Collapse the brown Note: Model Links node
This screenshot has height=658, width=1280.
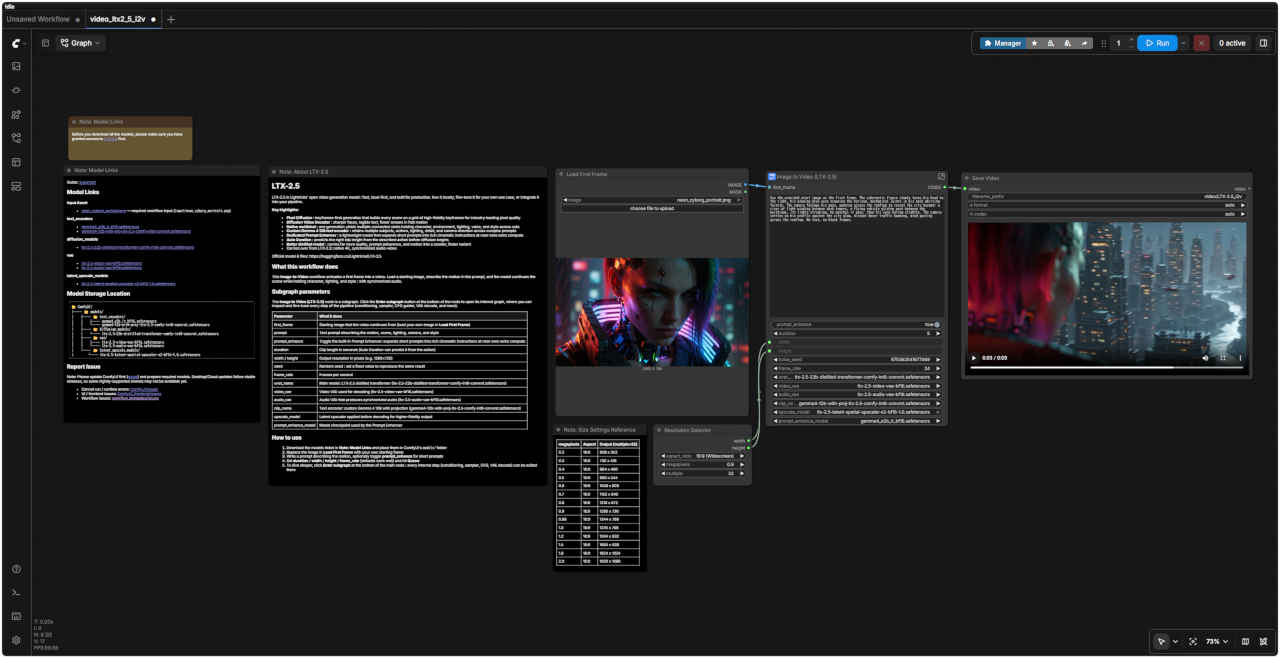tap(74, 122)
